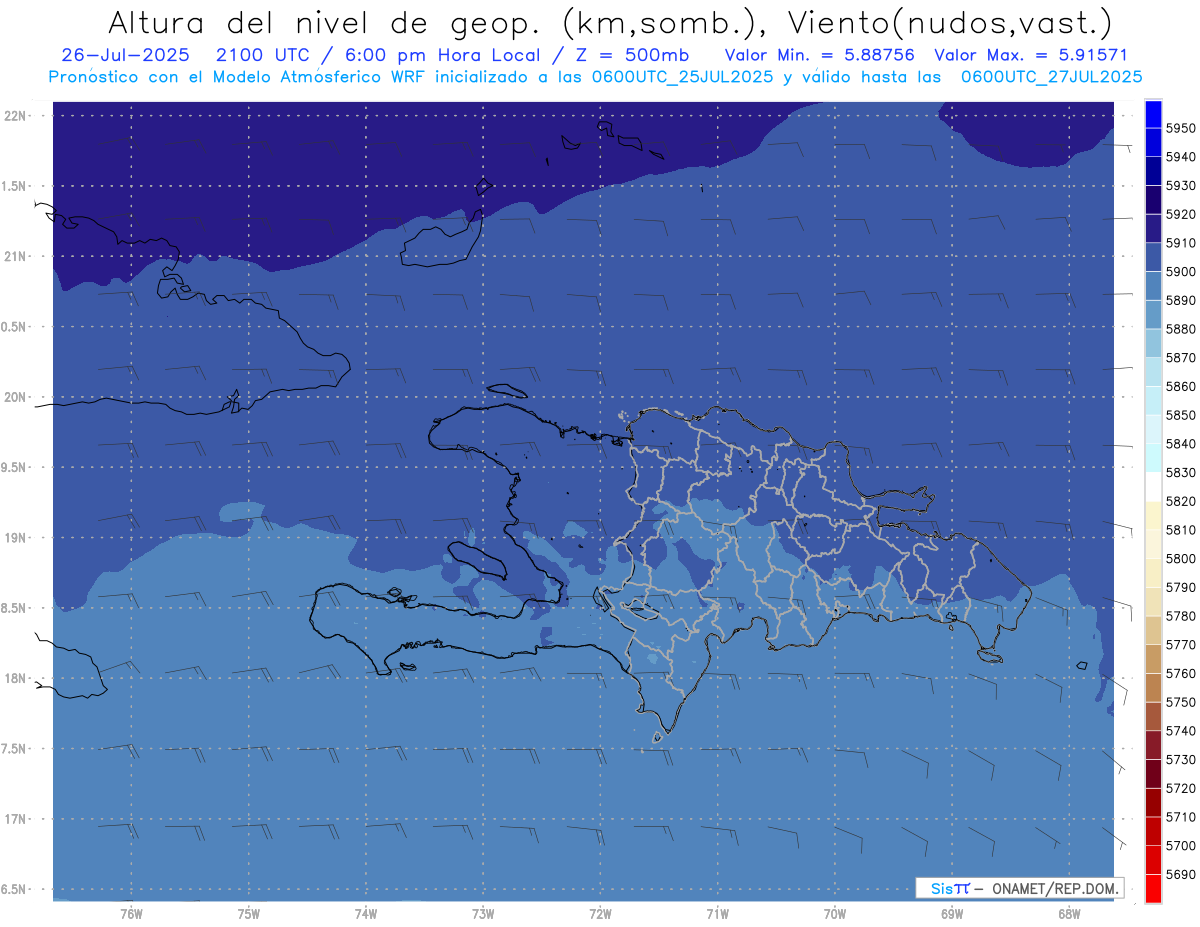Pick the bright blue swatch above 5950
The width and height of the screenshot is (1200, 927).
pos(1153,114)
